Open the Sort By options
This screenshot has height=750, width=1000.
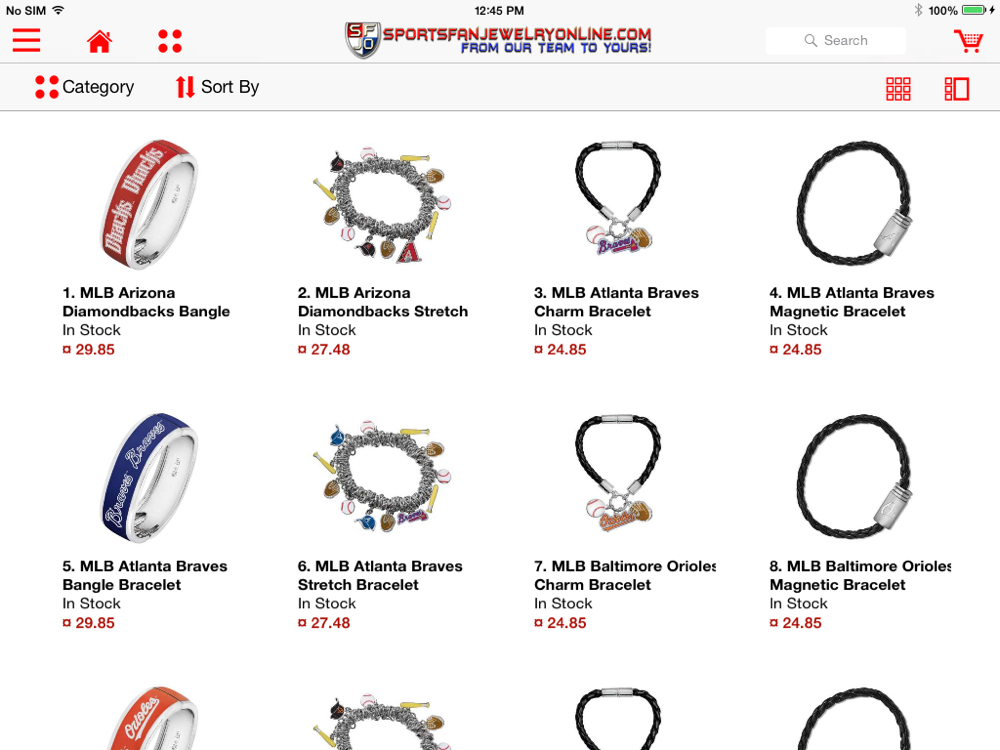217,87
